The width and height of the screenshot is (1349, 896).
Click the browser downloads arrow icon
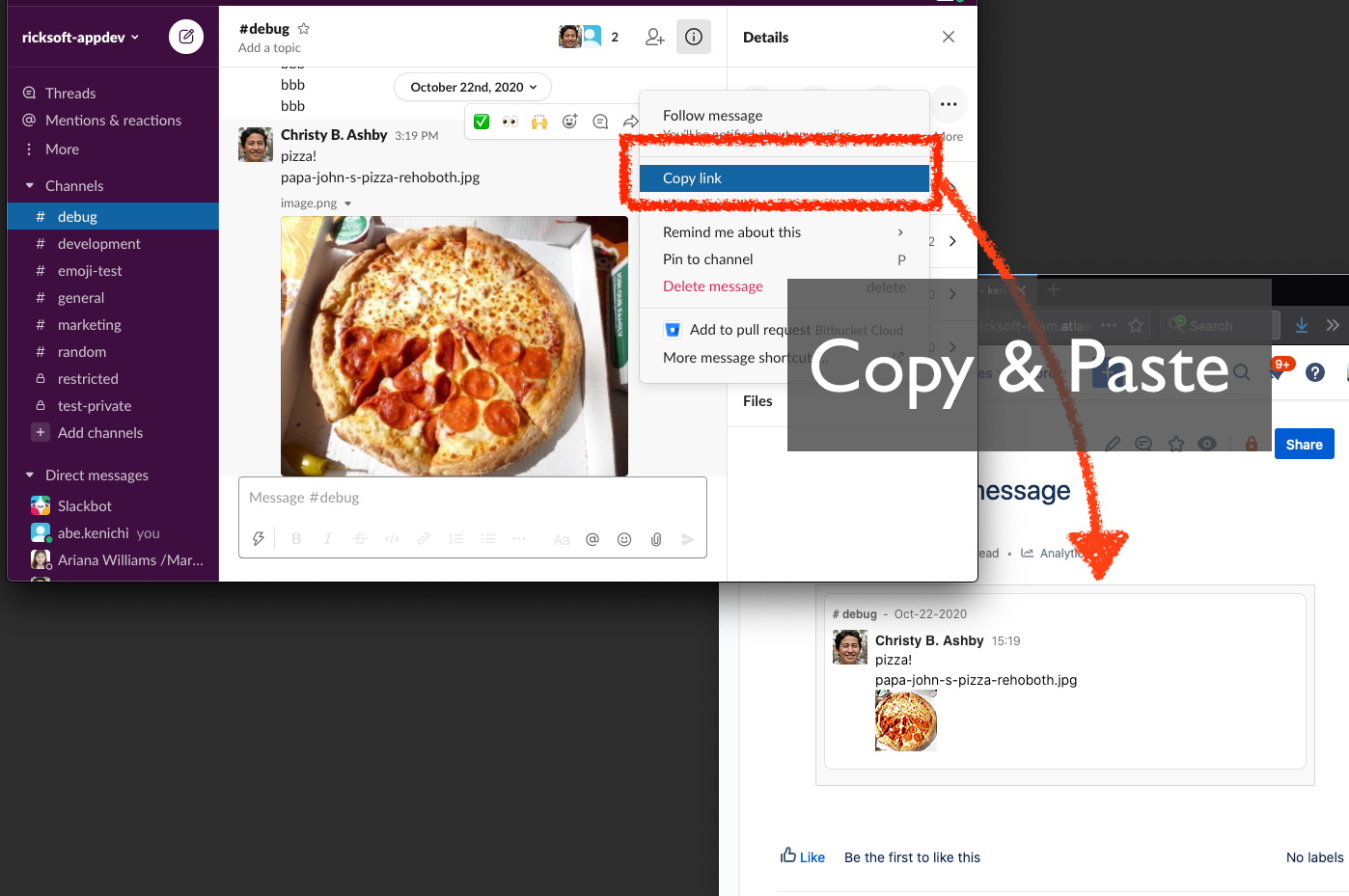1302,325
